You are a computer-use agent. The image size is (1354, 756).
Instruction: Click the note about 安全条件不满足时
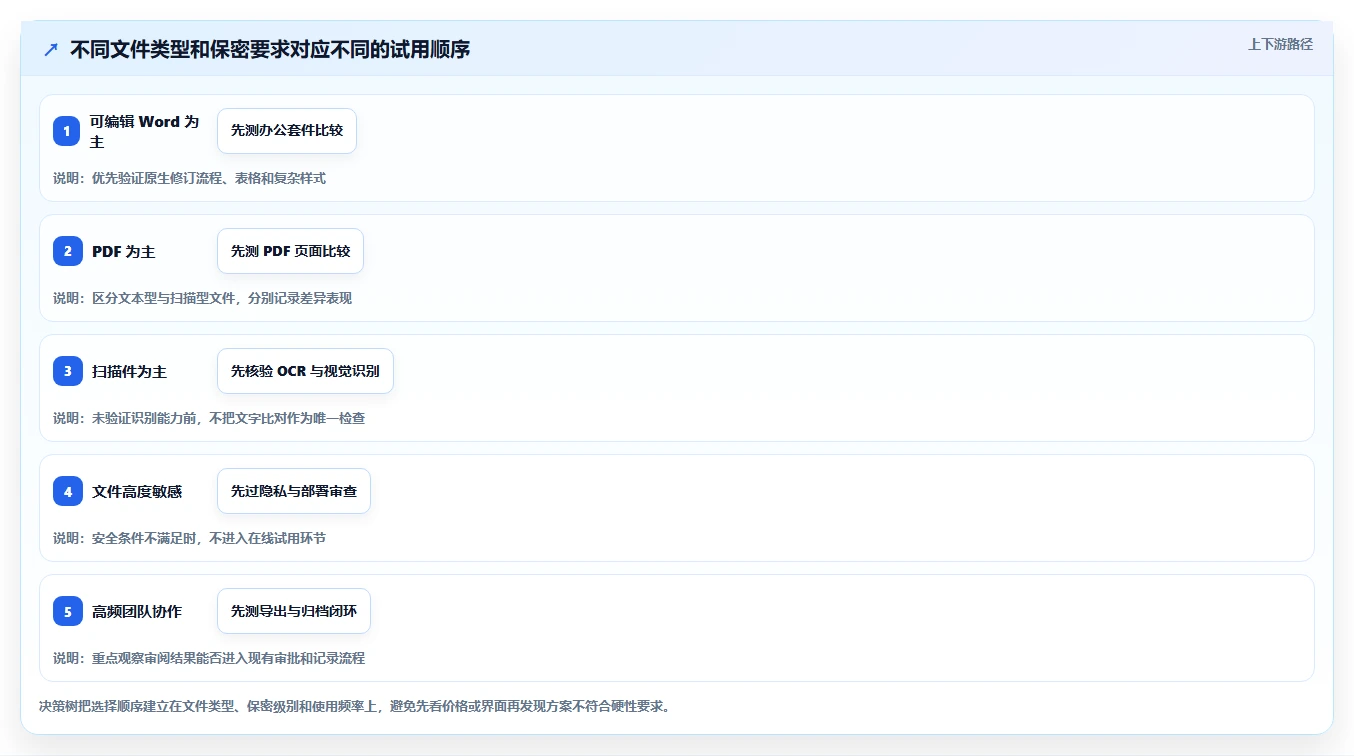click(189, 538)
